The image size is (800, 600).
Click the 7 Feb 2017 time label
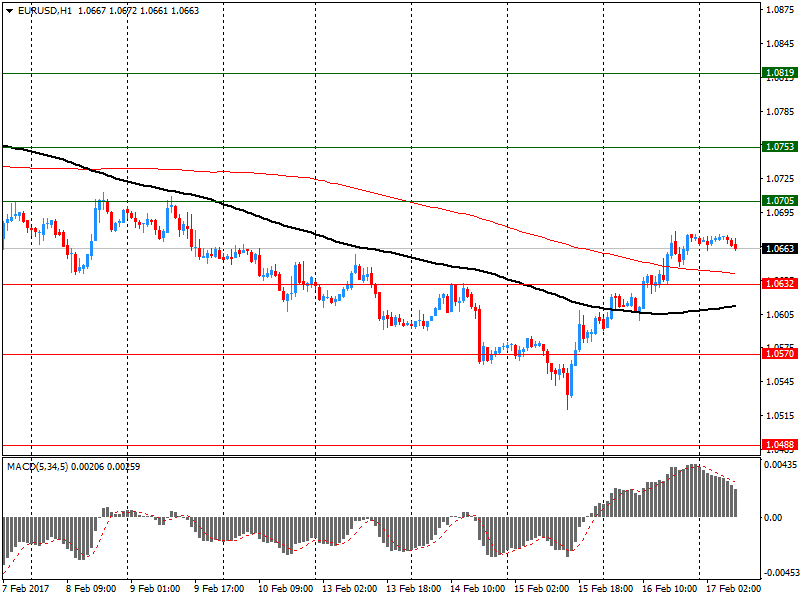pyautogui.click(x=26, y=589)
